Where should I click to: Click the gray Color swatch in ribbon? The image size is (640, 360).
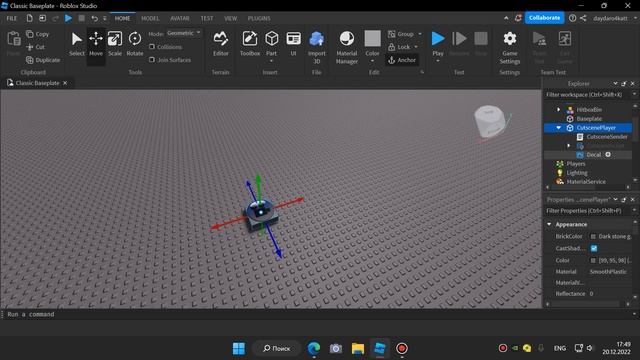372,38
